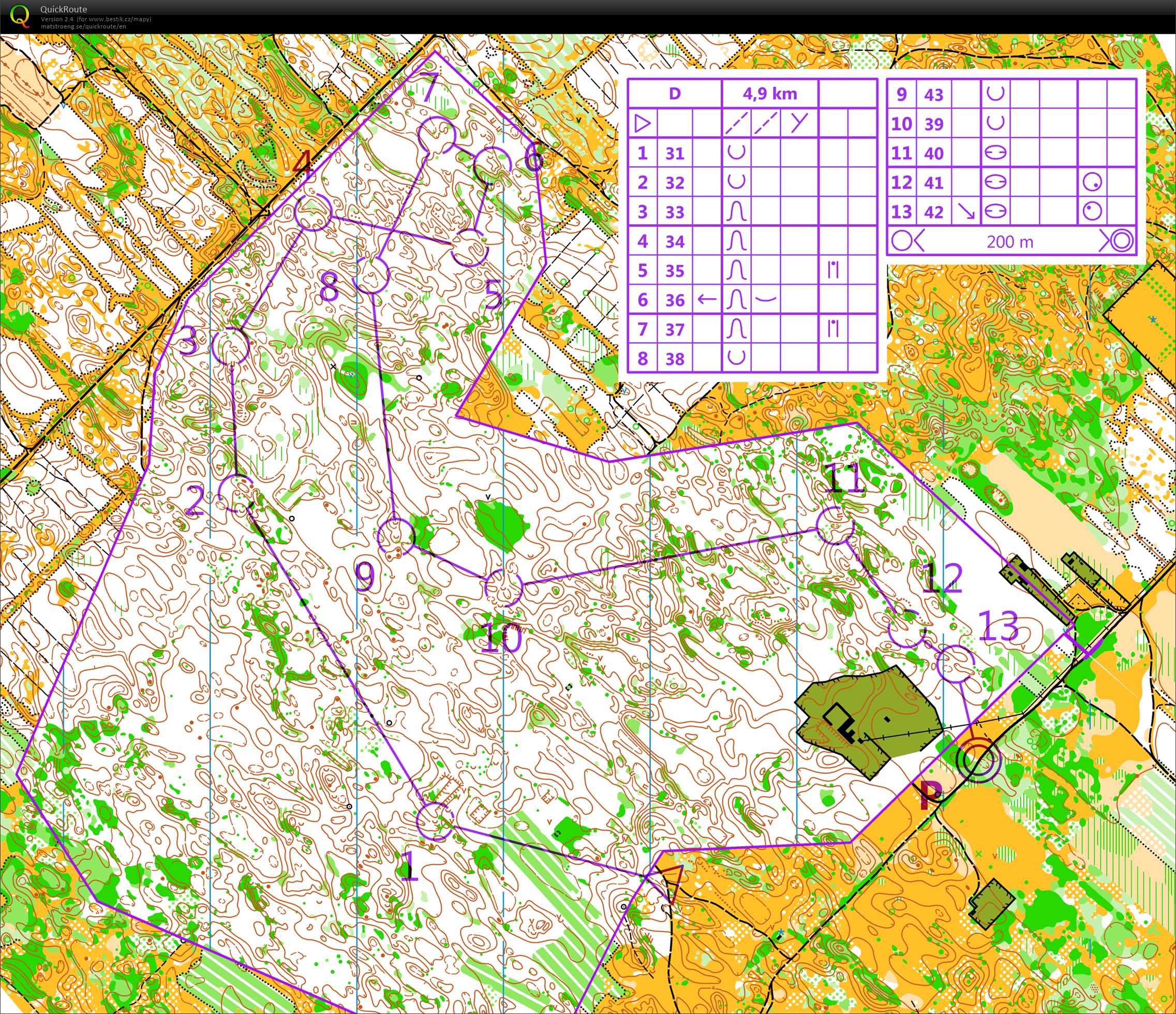
Task: Select control circle 3 on the map
Action: (x=230, y=346)
